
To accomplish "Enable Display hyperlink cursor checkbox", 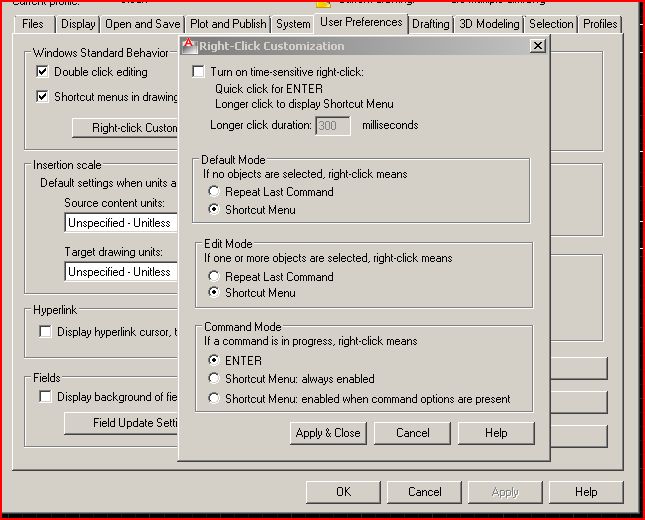I will coord(45,332).
